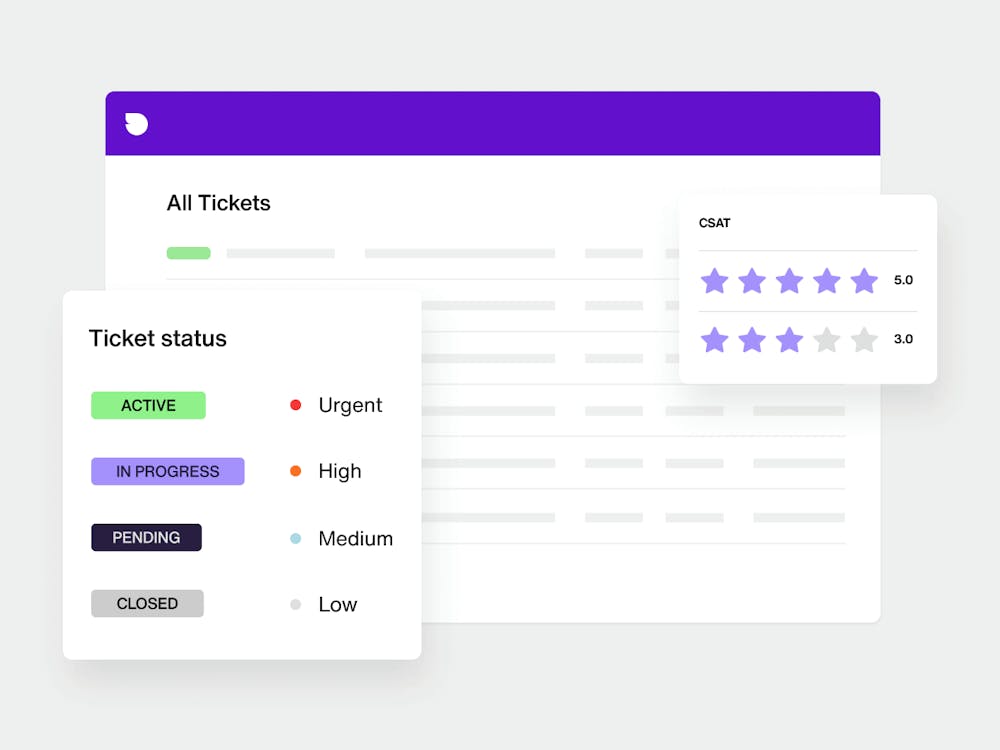
Task: Click the 5.0 rating score label
Action: pos(903,281)
